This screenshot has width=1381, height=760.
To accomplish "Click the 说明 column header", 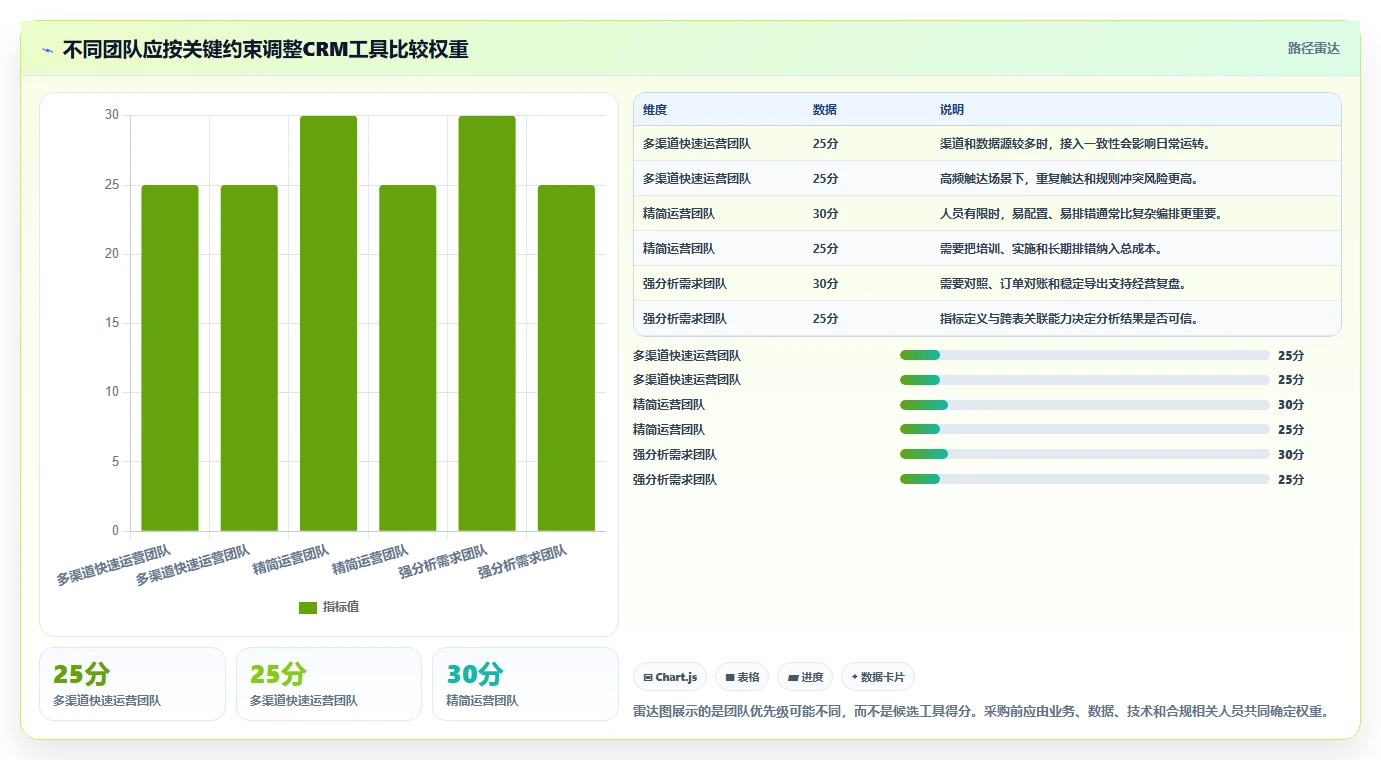I will (x=952, y=110).
